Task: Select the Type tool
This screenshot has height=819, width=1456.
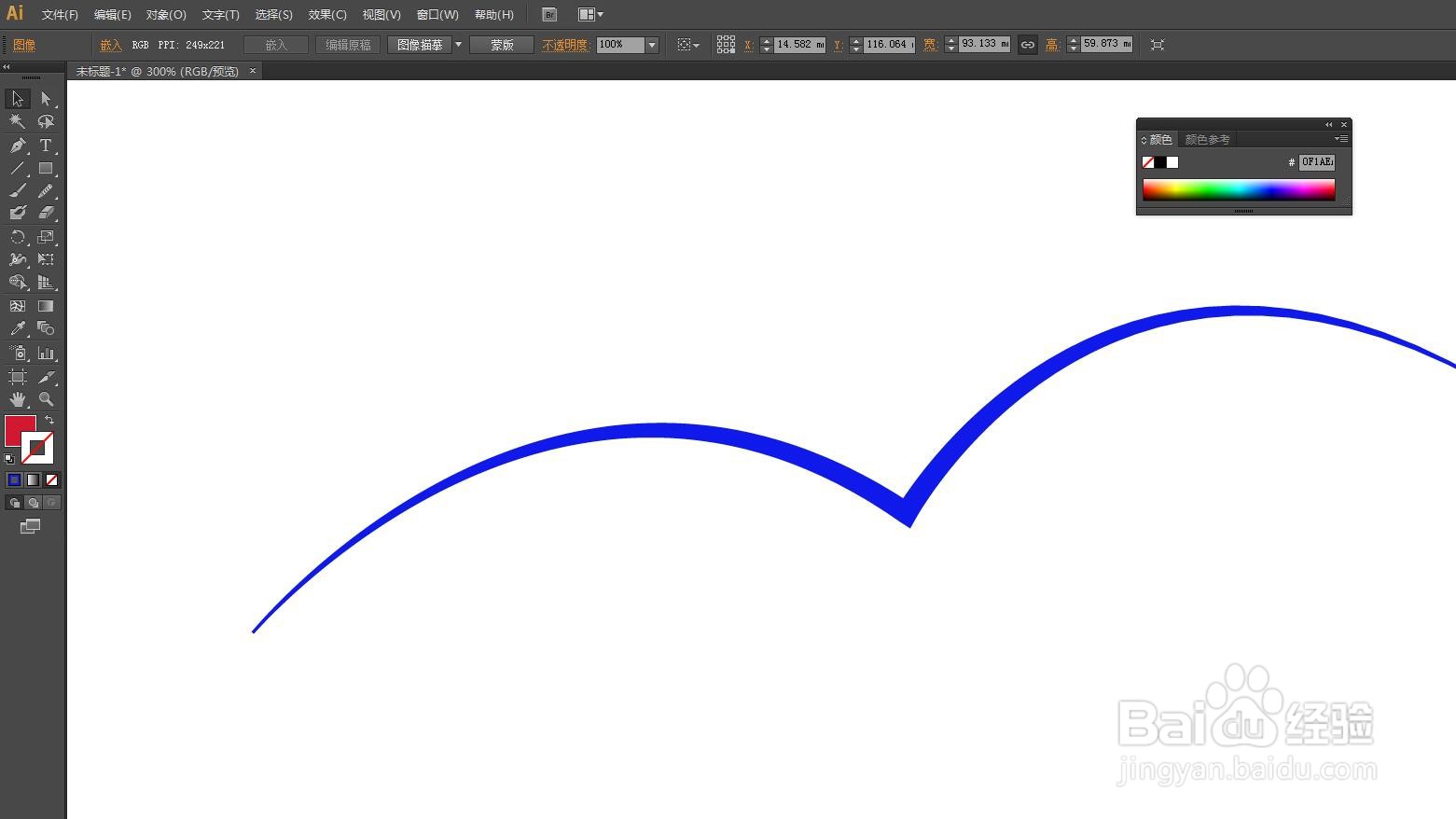Action: click(x=46, y=146)
